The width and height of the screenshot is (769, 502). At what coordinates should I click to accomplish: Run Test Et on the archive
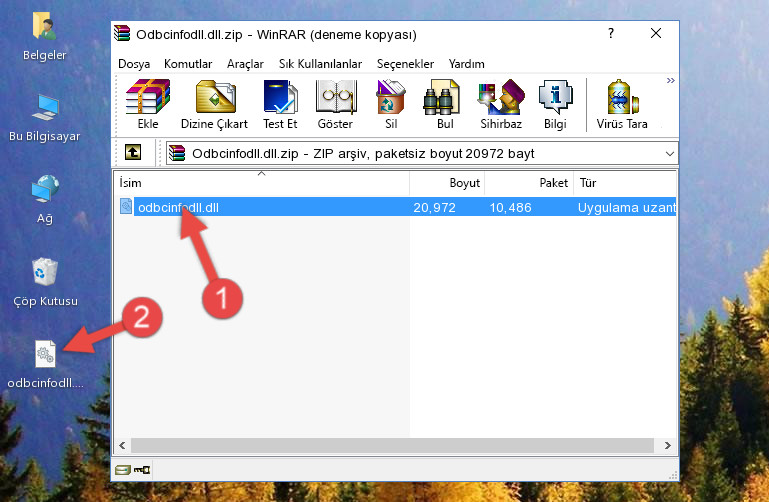[280, 104]
